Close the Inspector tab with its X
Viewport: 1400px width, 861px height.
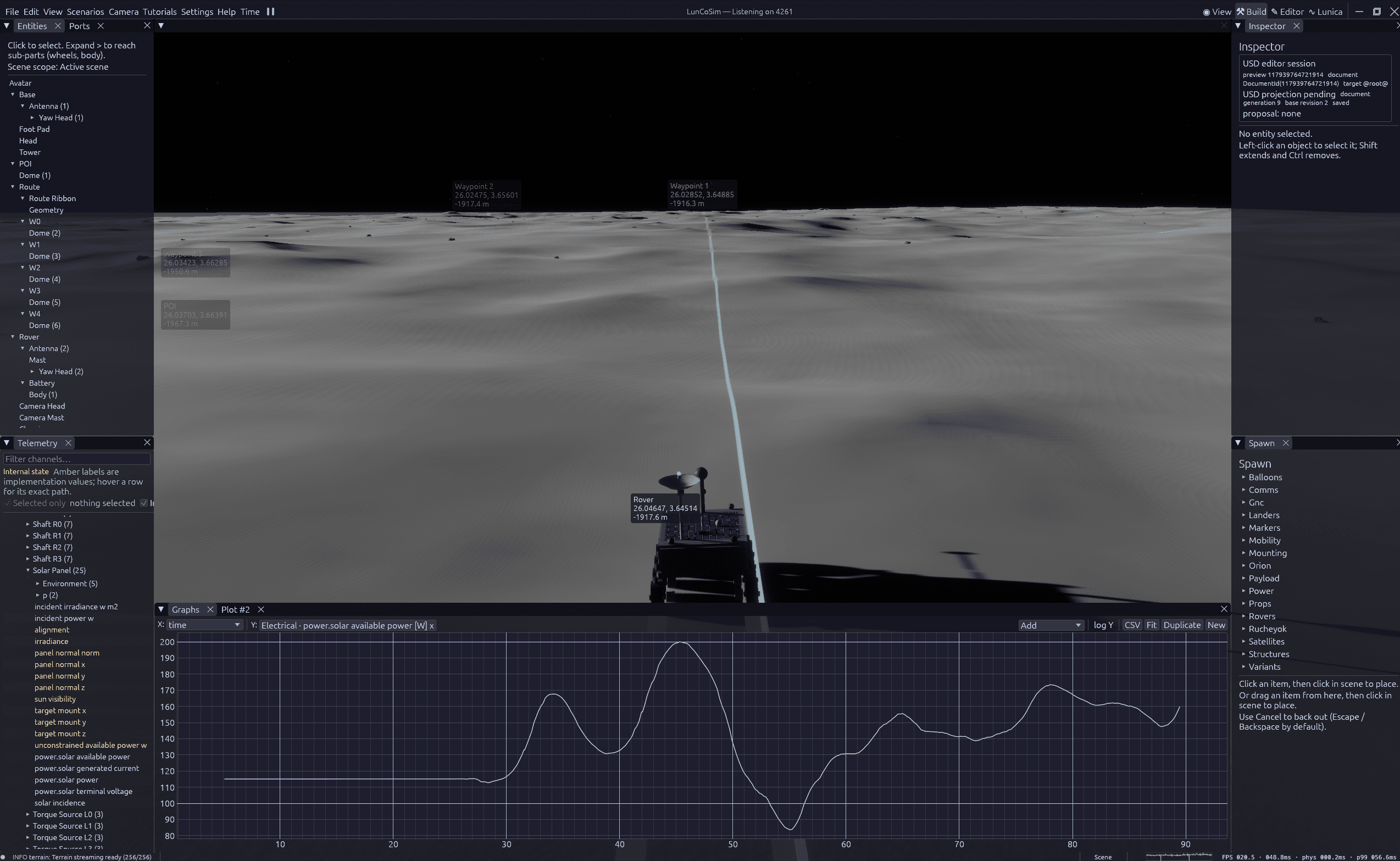[1296, 26]
